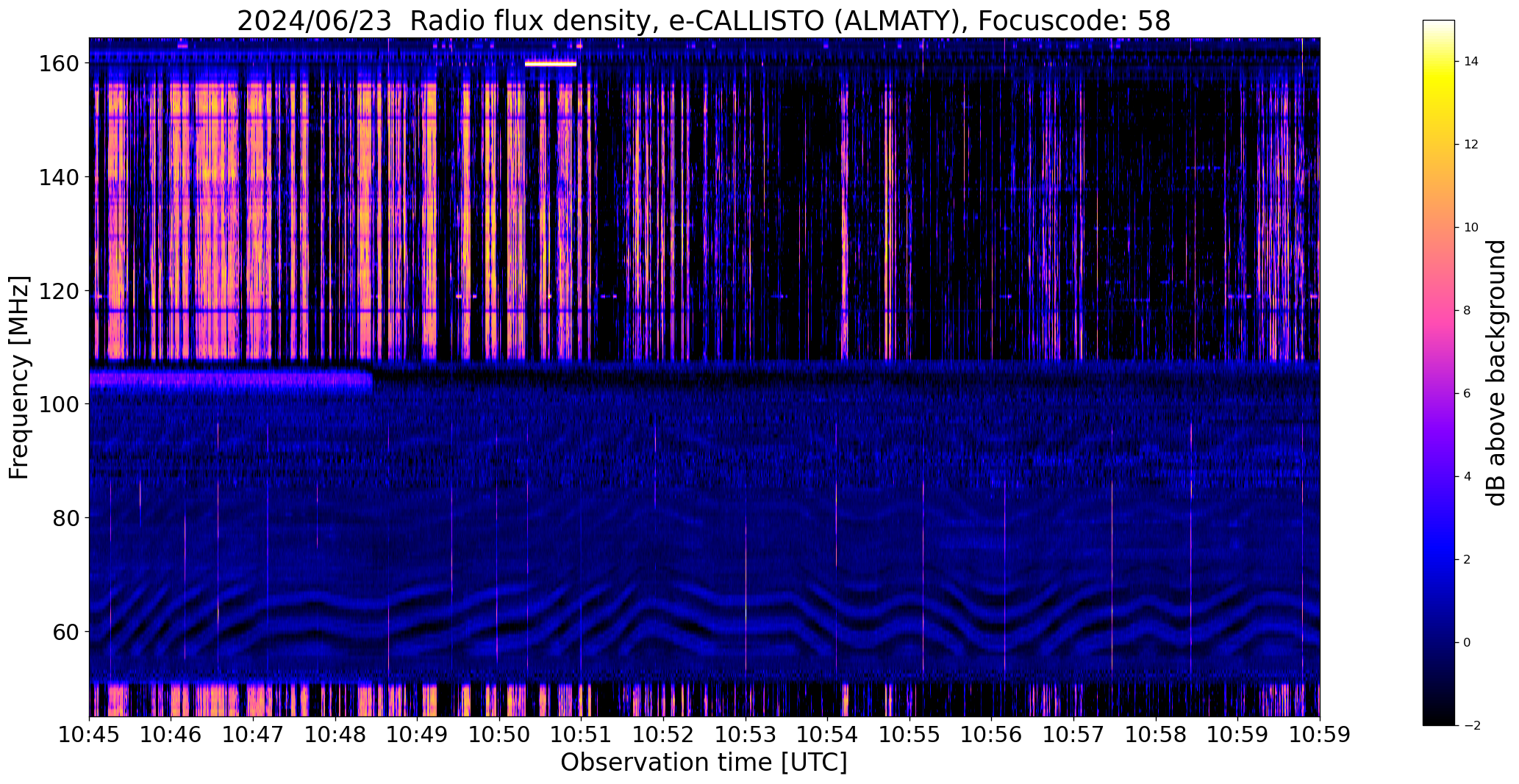Click the colorbar tick value −2
The image size is (1519, 784).
coord(1471,726)
